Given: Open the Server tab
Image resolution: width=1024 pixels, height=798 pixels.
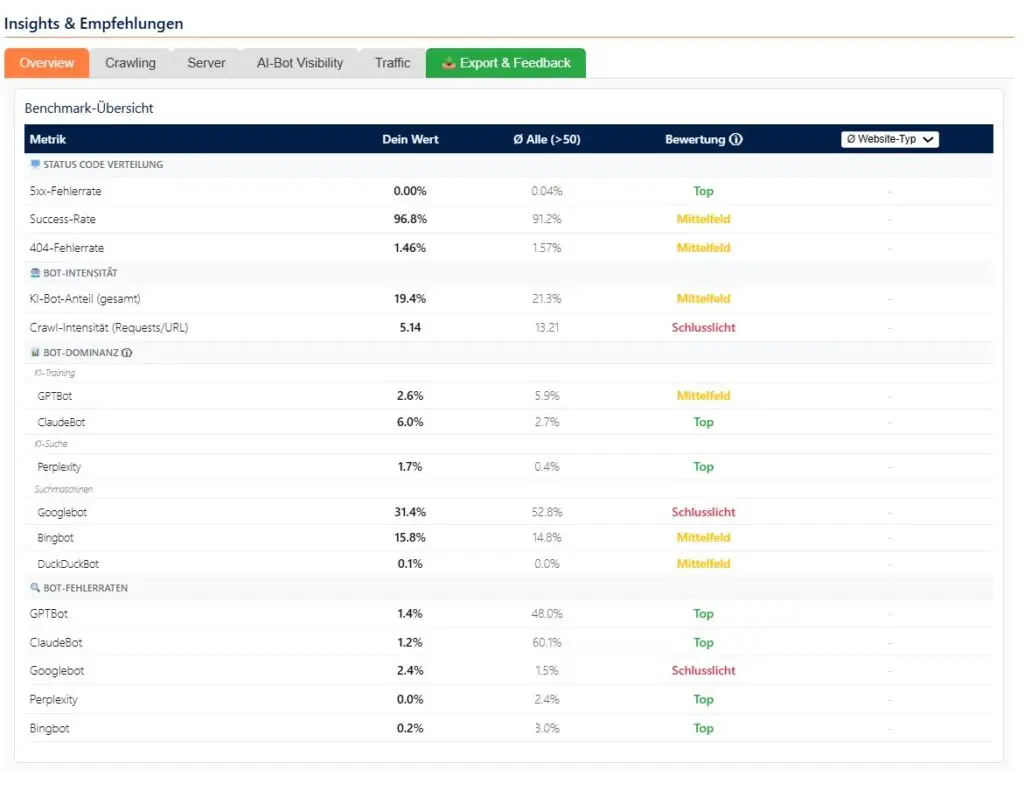Looking at the screenshot, I should click(x=206, y=62).
